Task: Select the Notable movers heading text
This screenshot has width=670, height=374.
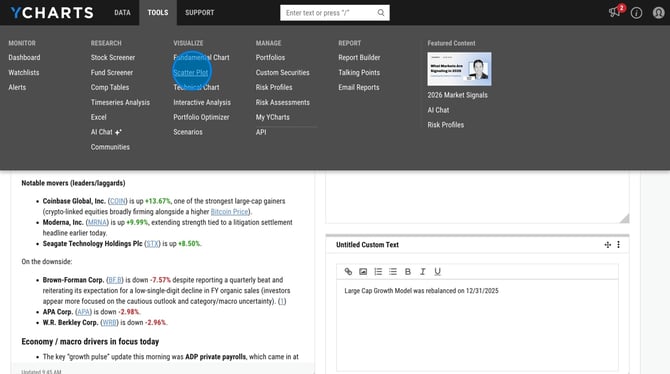Action: (73, 183)
